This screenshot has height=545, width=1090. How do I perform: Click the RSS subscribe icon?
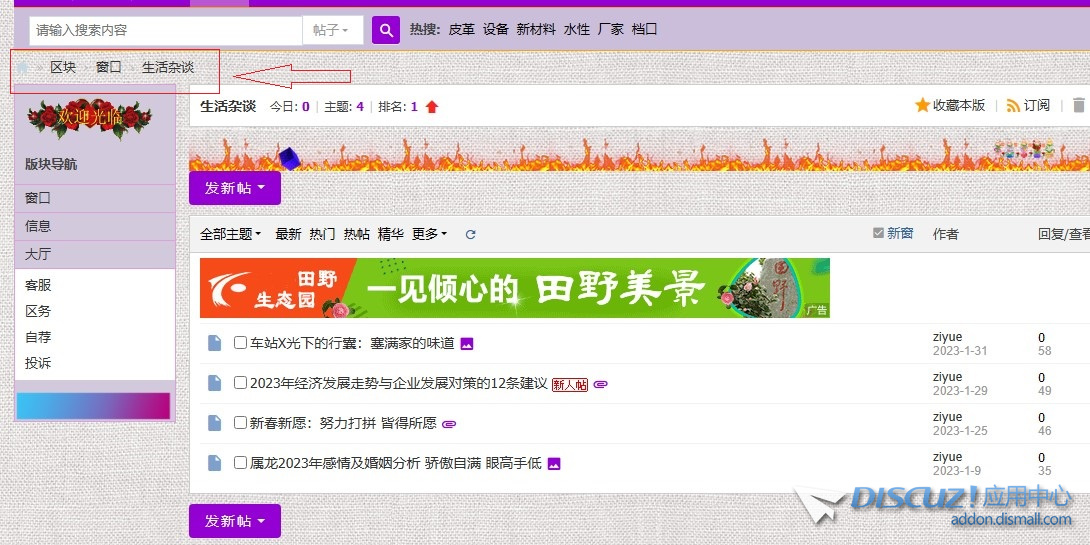(1013, 105)
